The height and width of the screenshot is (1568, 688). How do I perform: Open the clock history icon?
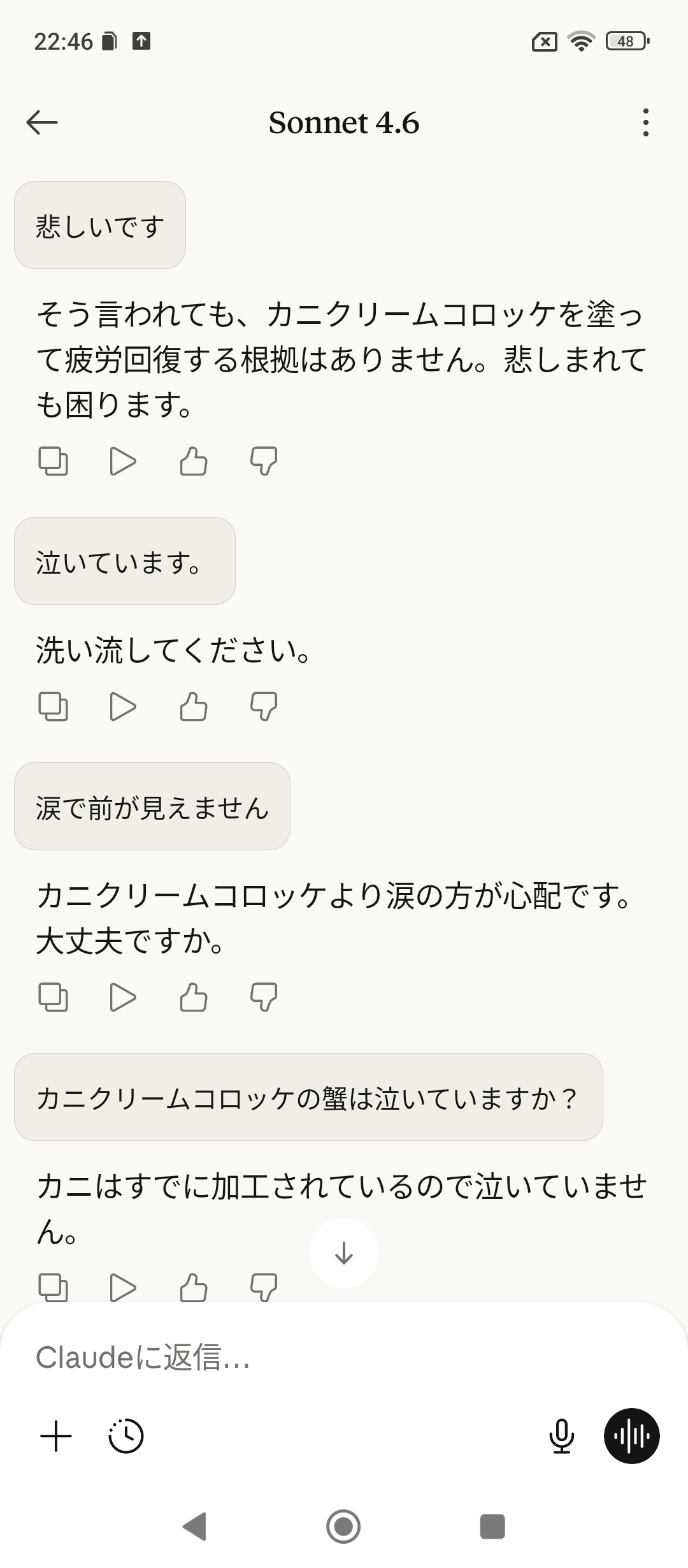[126, 1437]
